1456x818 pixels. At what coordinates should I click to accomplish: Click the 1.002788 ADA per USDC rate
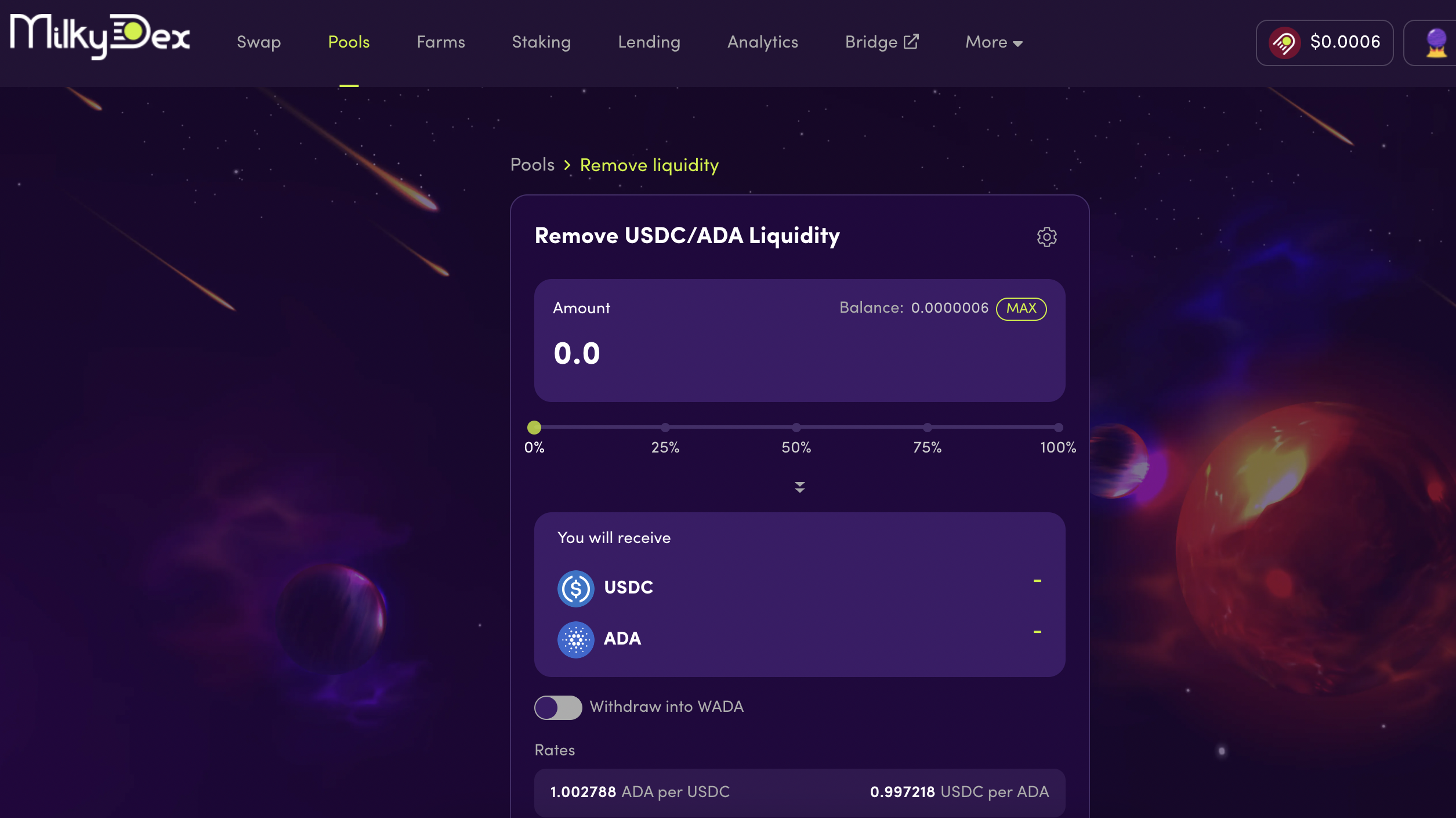(x=640, y=792)
